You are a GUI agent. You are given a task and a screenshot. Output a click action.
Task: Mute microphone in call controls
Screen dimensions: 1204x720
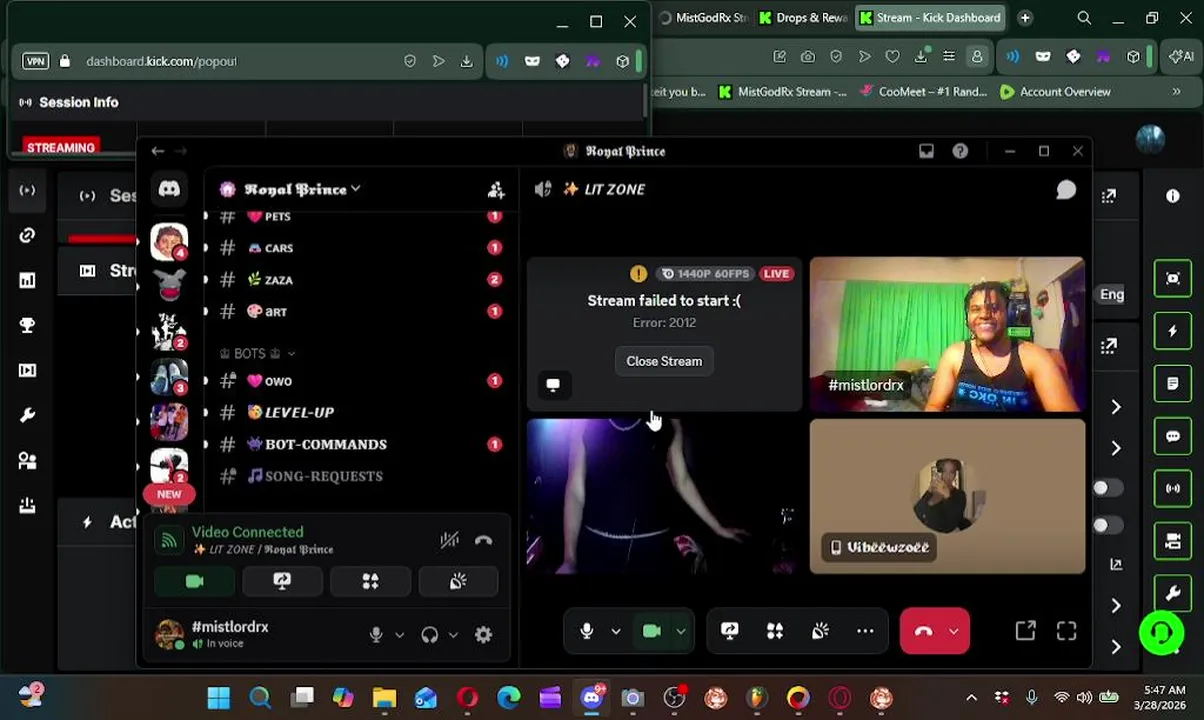587,631
